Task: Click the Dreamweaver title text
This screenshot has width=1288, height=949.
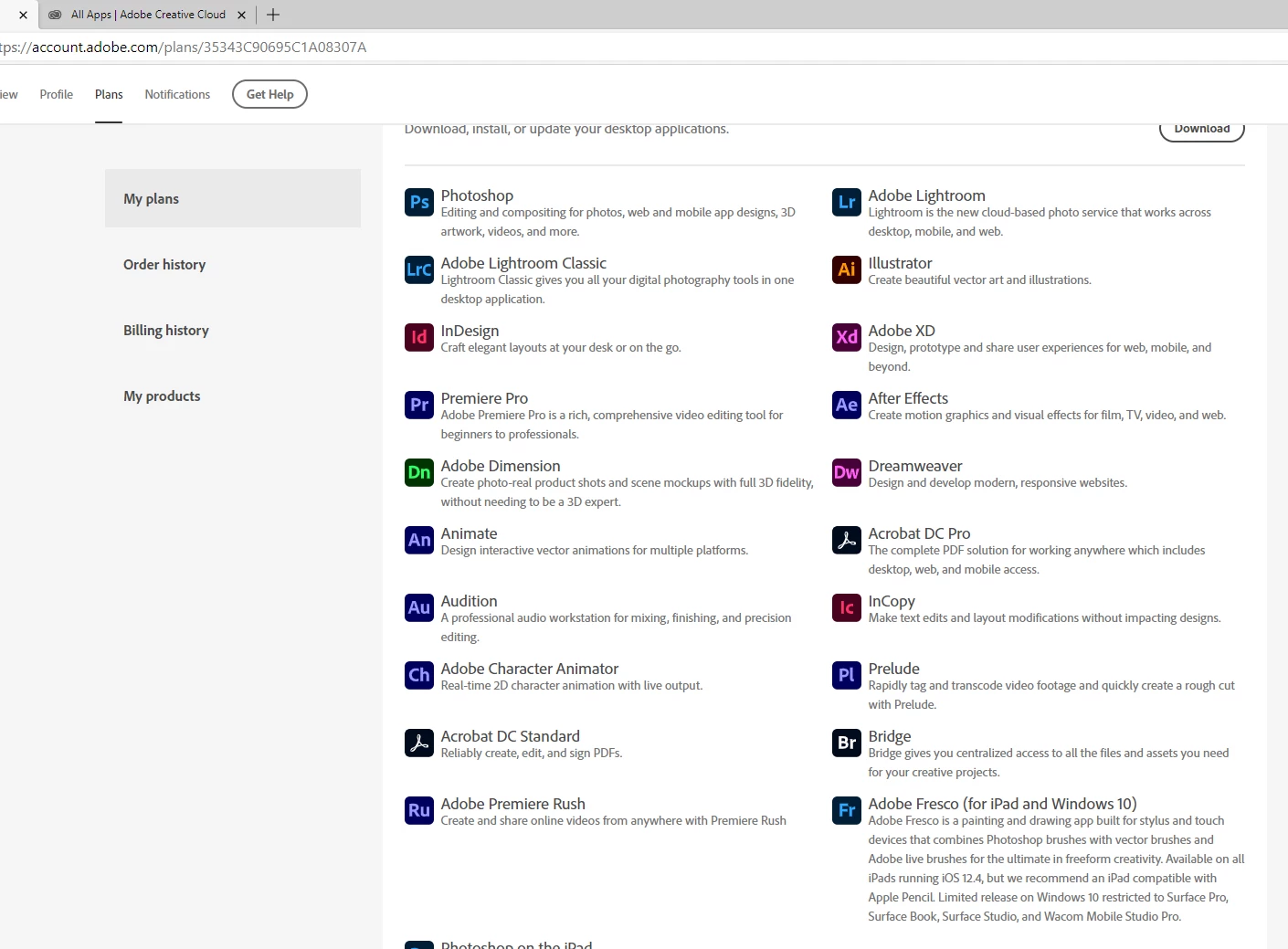Action: 915,466
